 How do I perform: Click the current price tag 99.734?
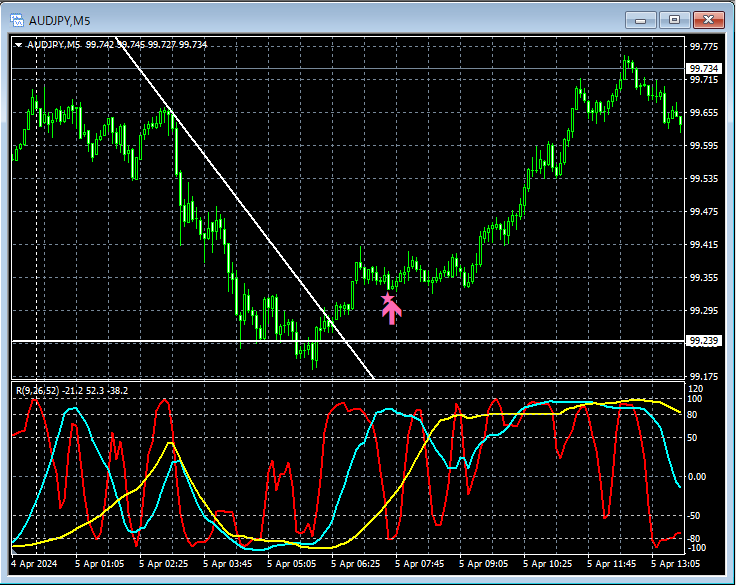[704, 69]
